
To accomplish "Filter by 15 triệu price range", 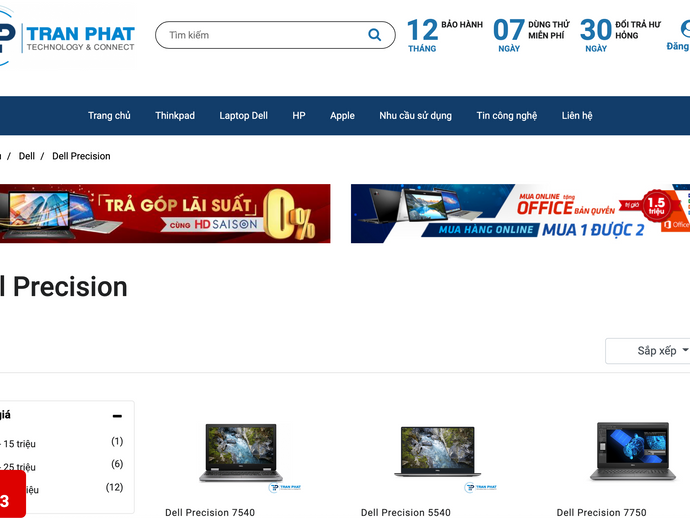I will (19, 444).
